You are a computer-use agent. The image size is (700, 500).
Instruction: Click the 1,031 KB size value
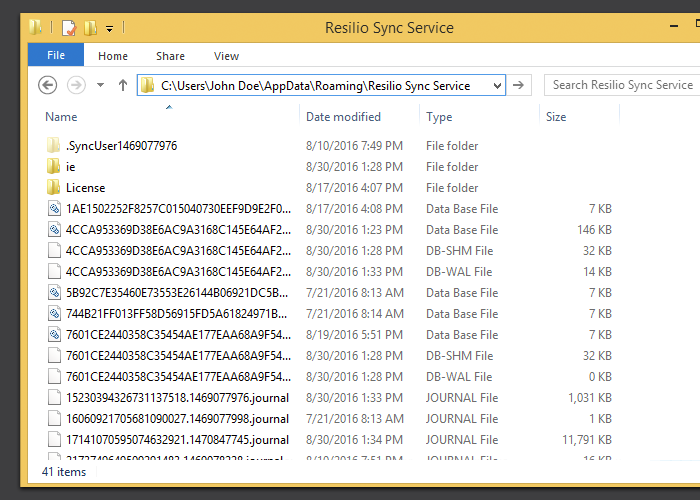coord(590,397)
